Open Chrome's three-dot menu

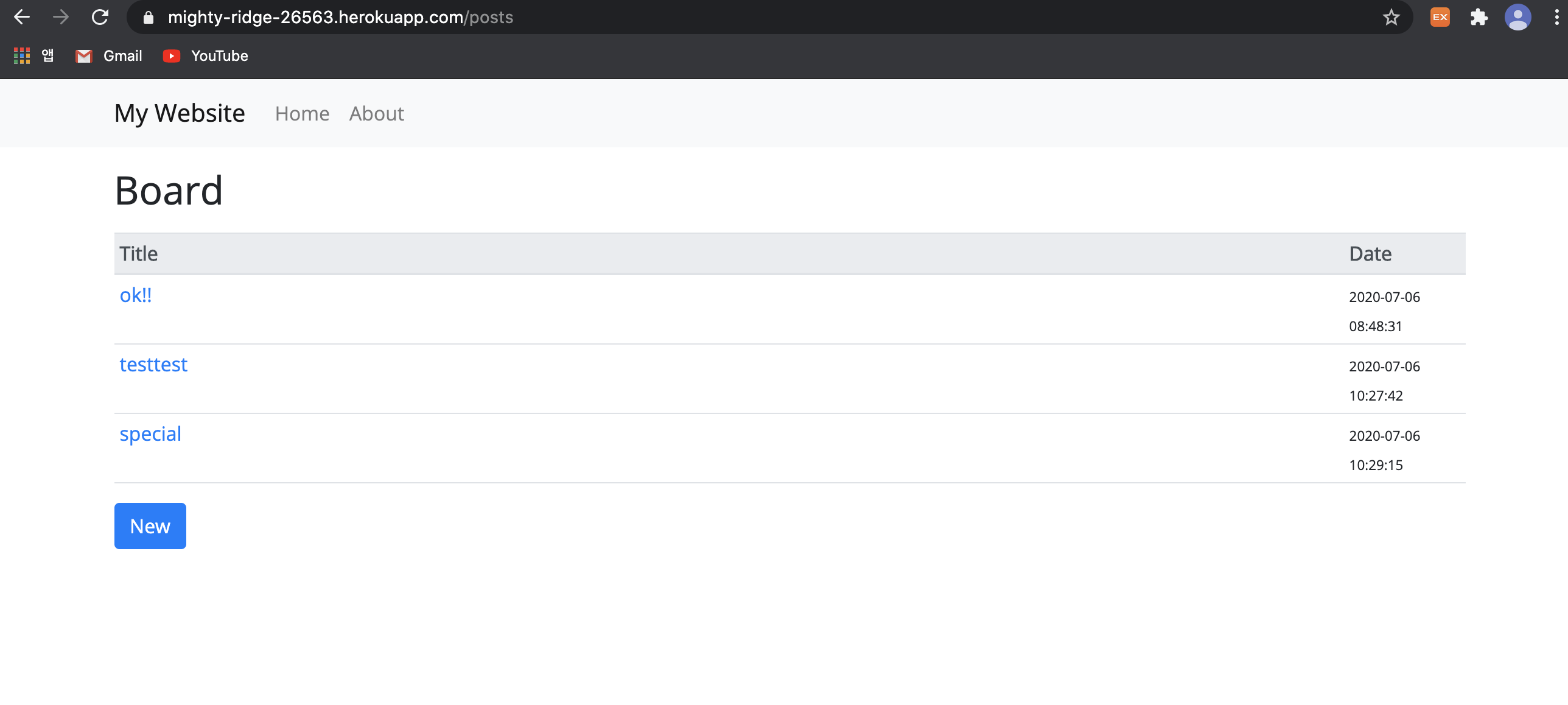1556,17
